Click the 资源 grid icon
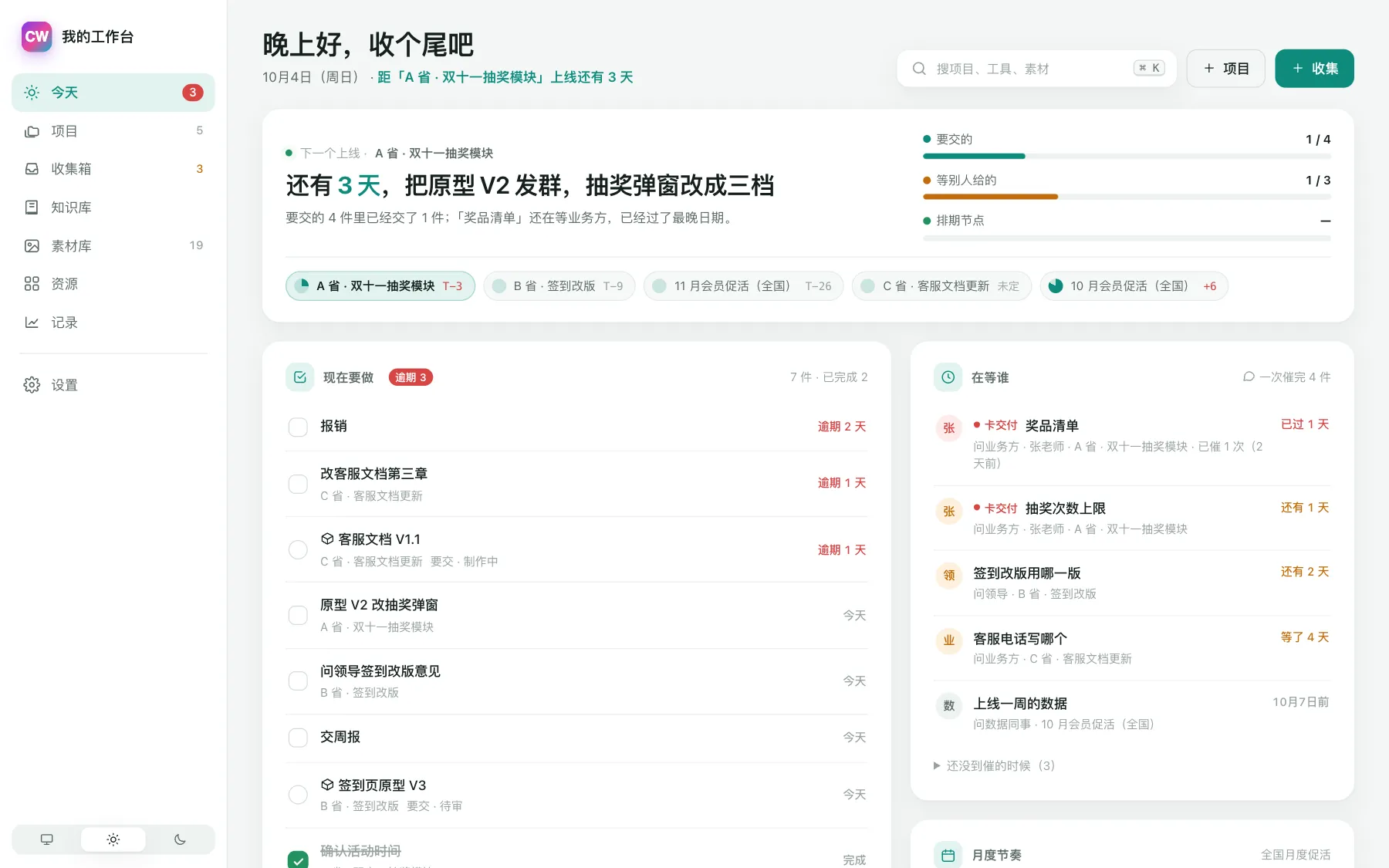The width and height of the screenshot is (1389, 868). click(32, 284)
